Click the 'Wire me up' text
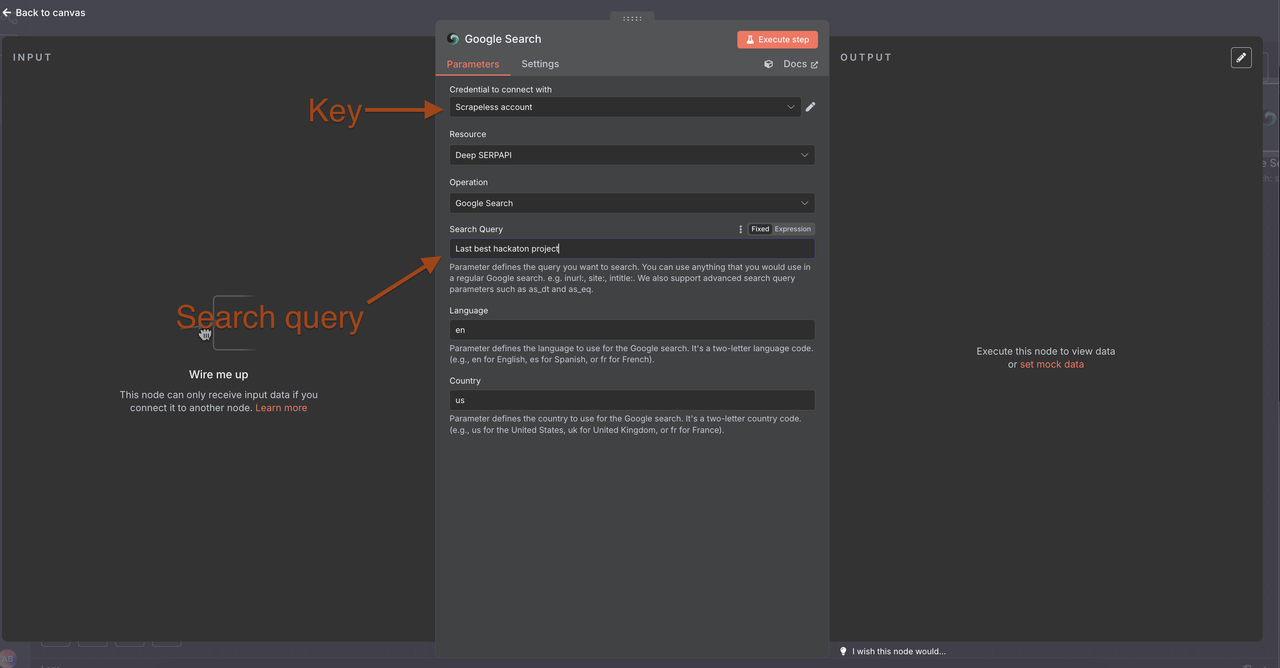 coord(218,375)
